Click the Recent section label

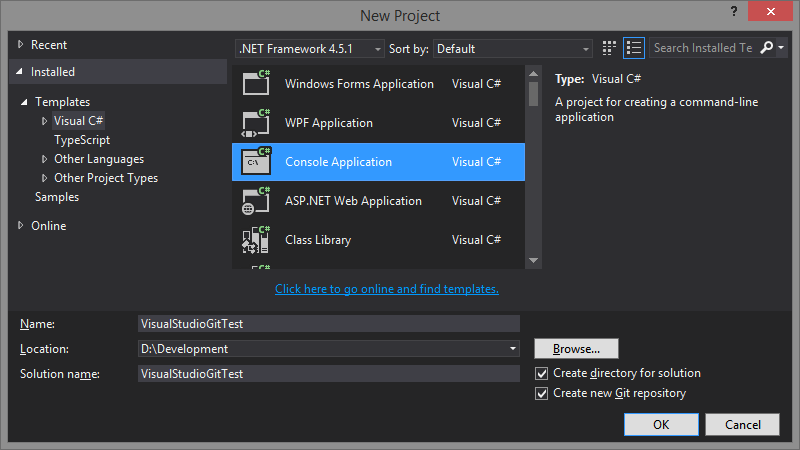(49, 45)
